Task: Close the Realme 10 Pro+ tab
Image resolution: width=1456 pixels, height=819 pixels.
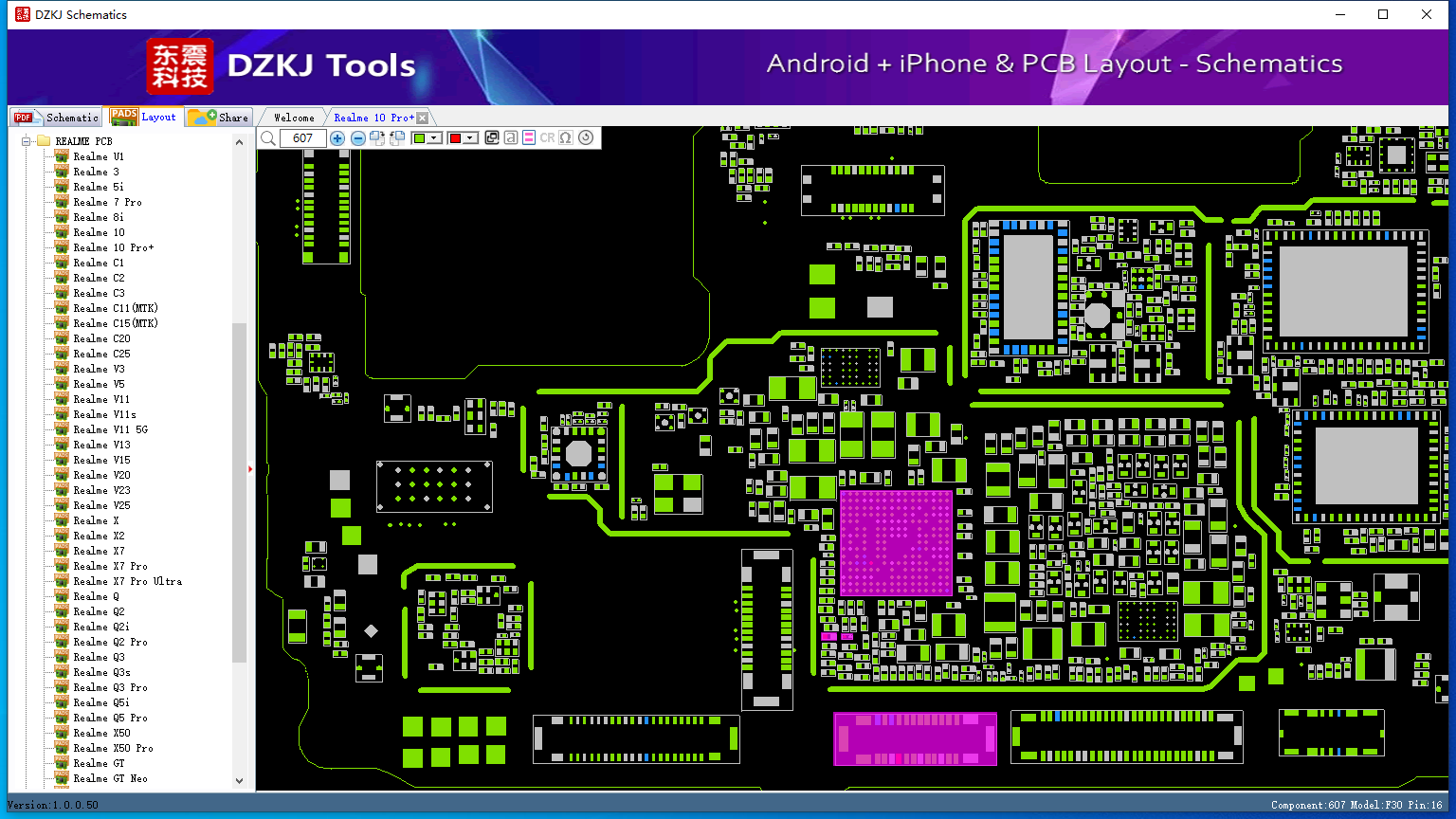Action: (423, 118)
